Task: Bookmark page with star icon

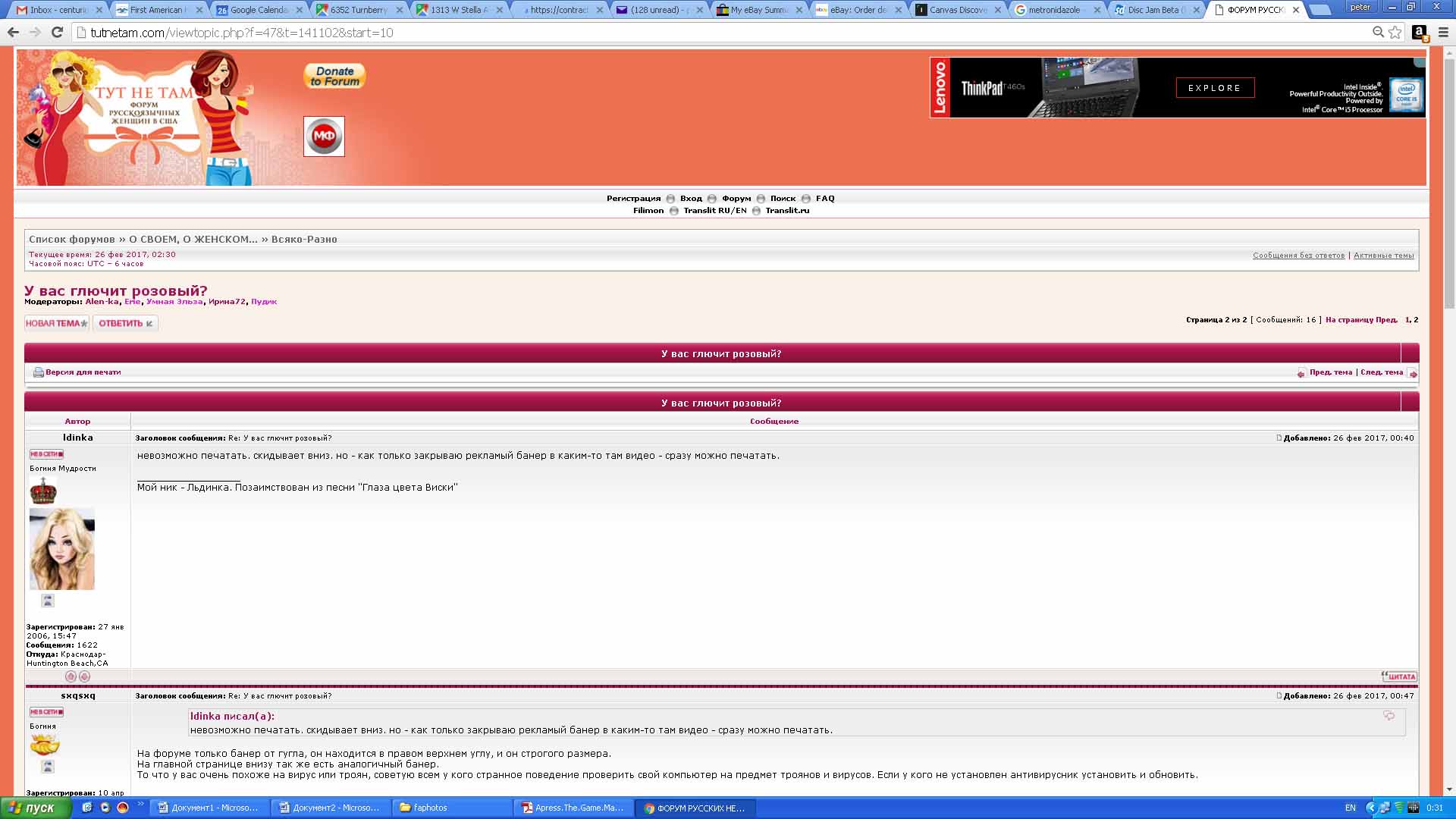Action: coord(1395,33)
